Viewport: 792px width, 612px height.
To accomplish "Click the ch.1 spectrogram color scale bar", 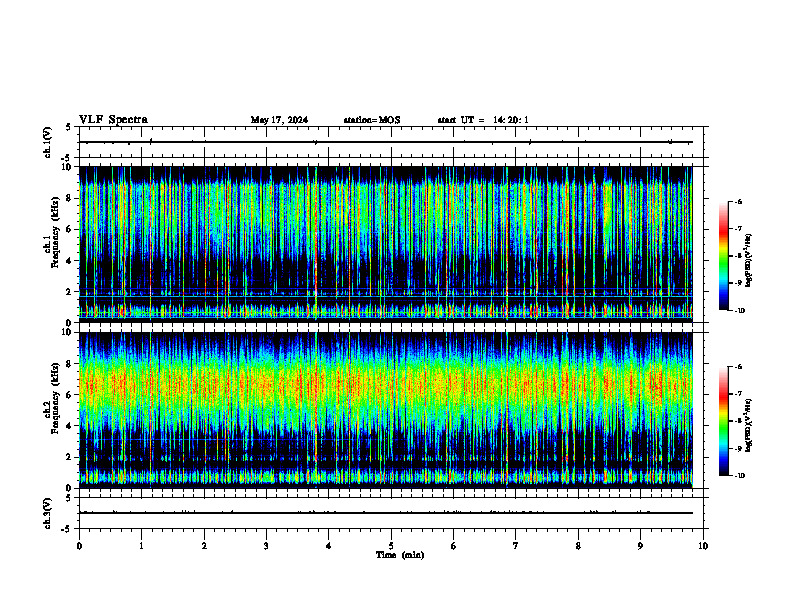I will click(723, 256).
